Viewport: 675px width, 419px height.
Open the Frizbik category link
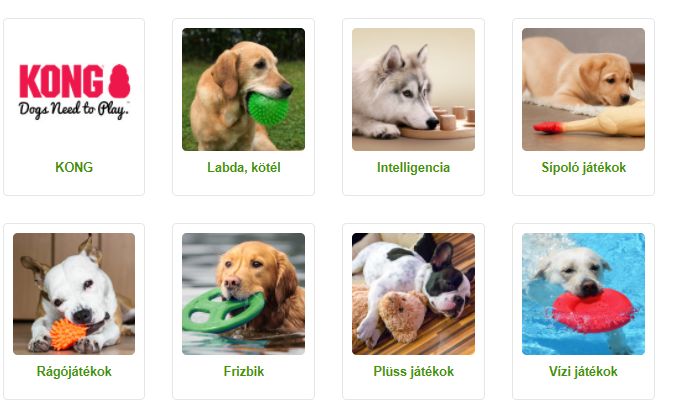tap(244, 371)
